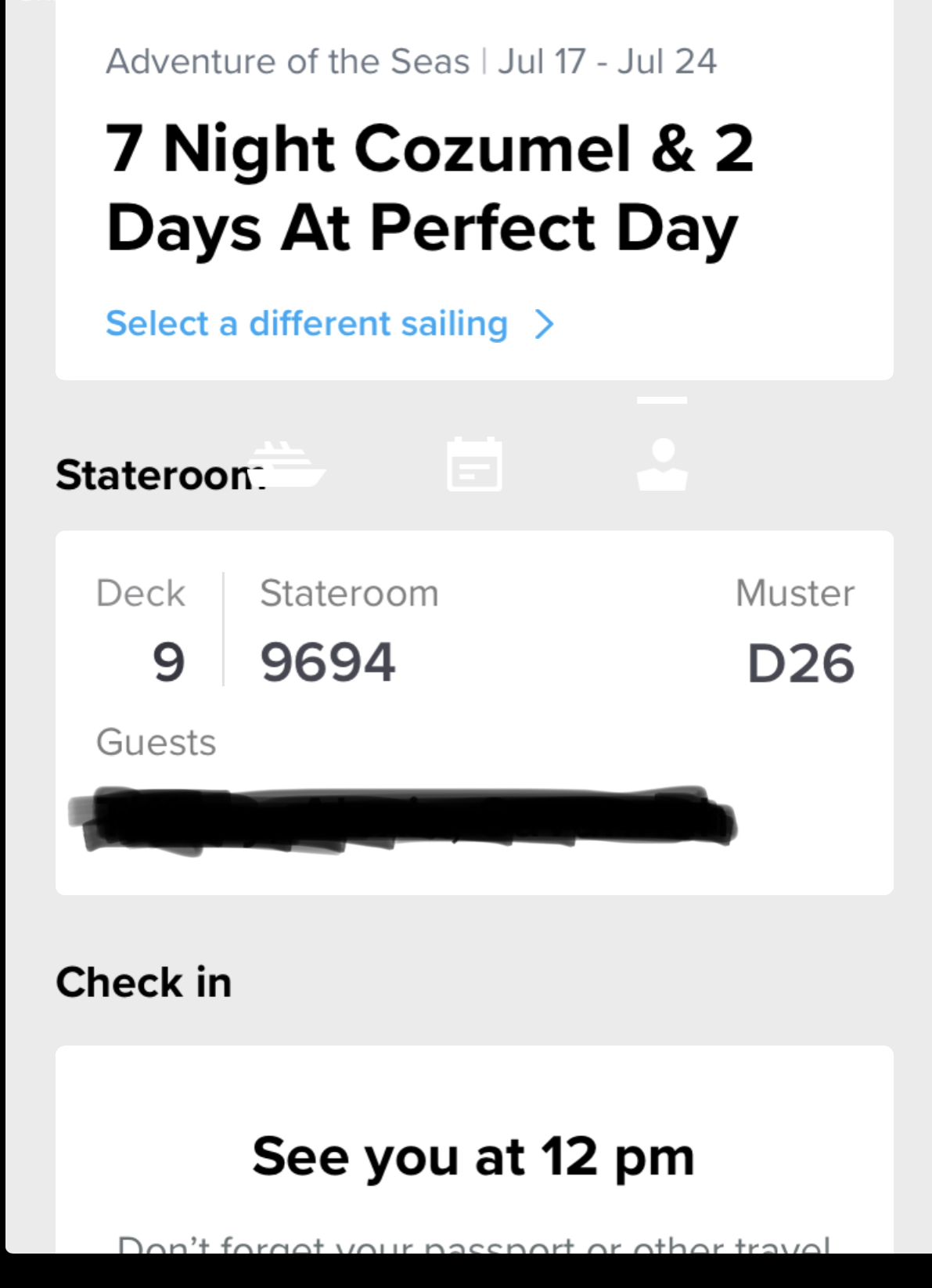Tap the Stateroom column label
This screenshot has height=1288, width=932.
tap(349, 593)
